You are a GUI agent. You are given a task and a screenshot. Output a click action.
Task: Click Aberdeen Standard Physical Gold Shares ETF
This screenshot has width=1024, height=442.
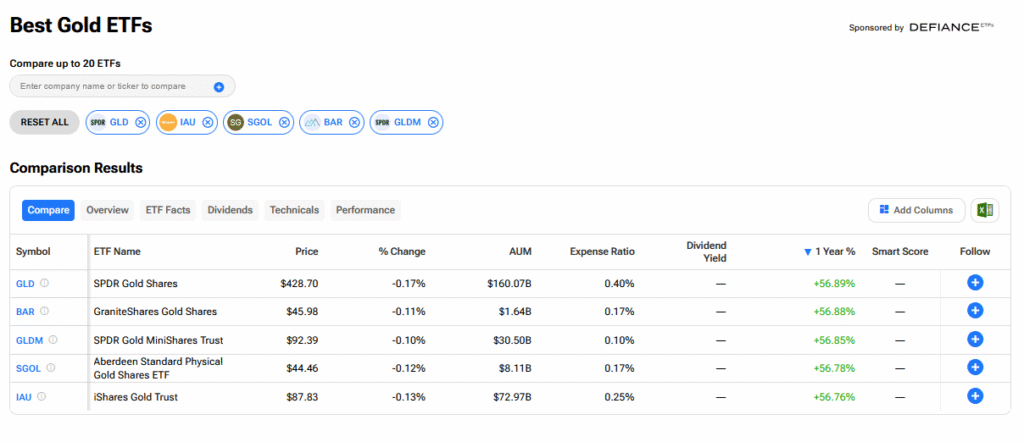[158, 368]
